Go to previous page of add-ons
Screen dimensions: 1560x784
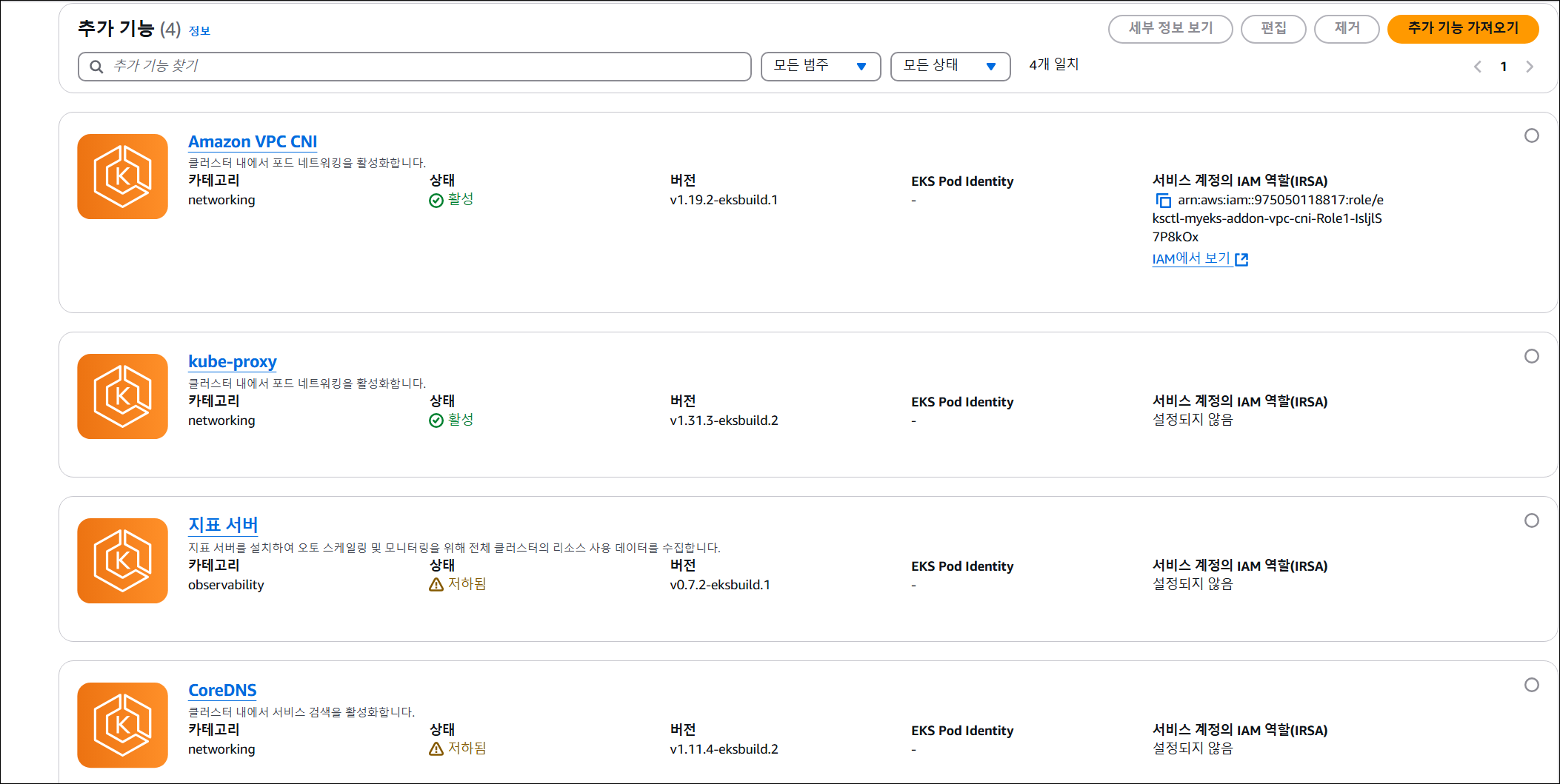pos(1478,67)
